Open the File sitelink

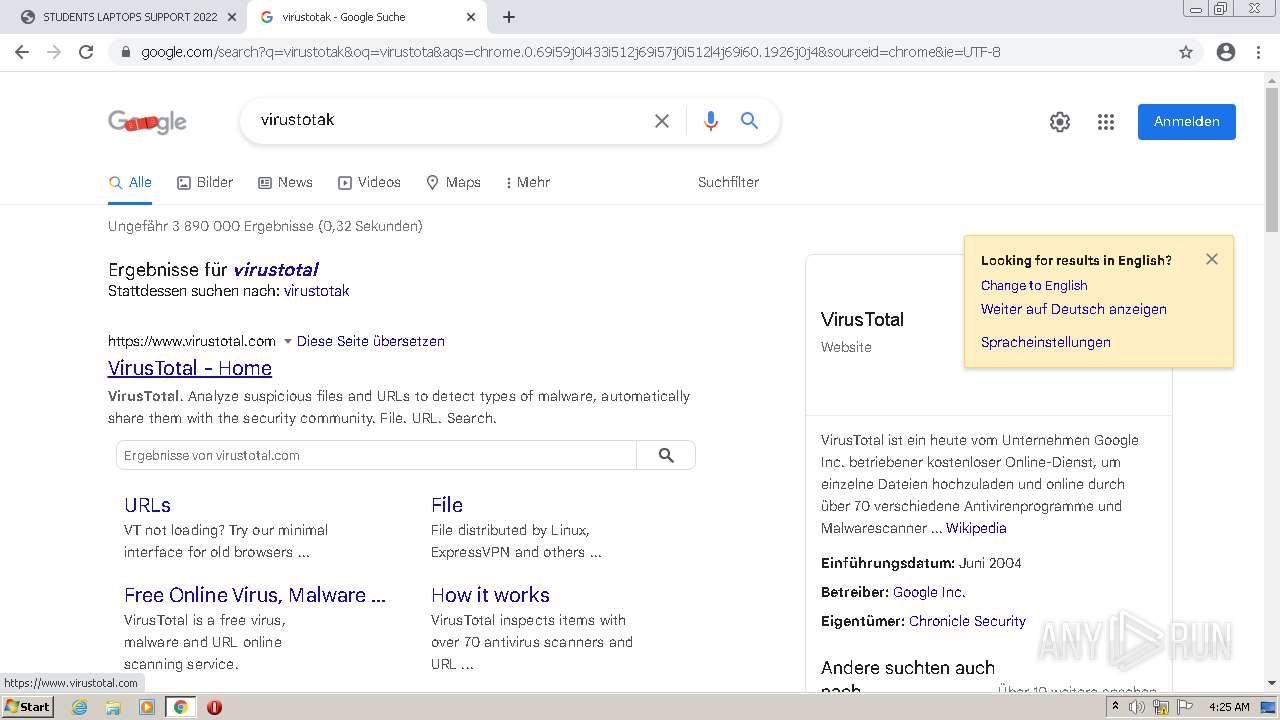click(x=447, y=505)
